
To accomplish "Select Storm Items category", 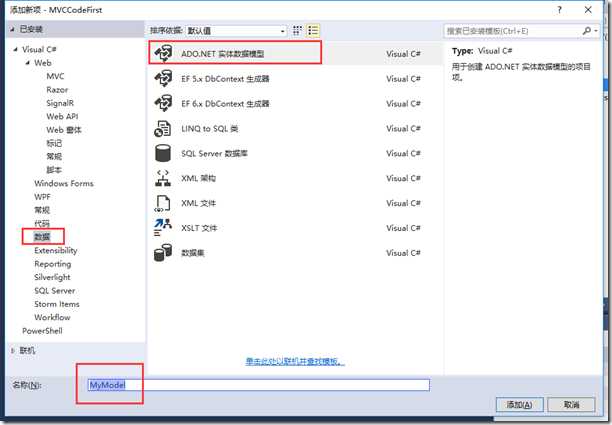I will click(57, 304).
